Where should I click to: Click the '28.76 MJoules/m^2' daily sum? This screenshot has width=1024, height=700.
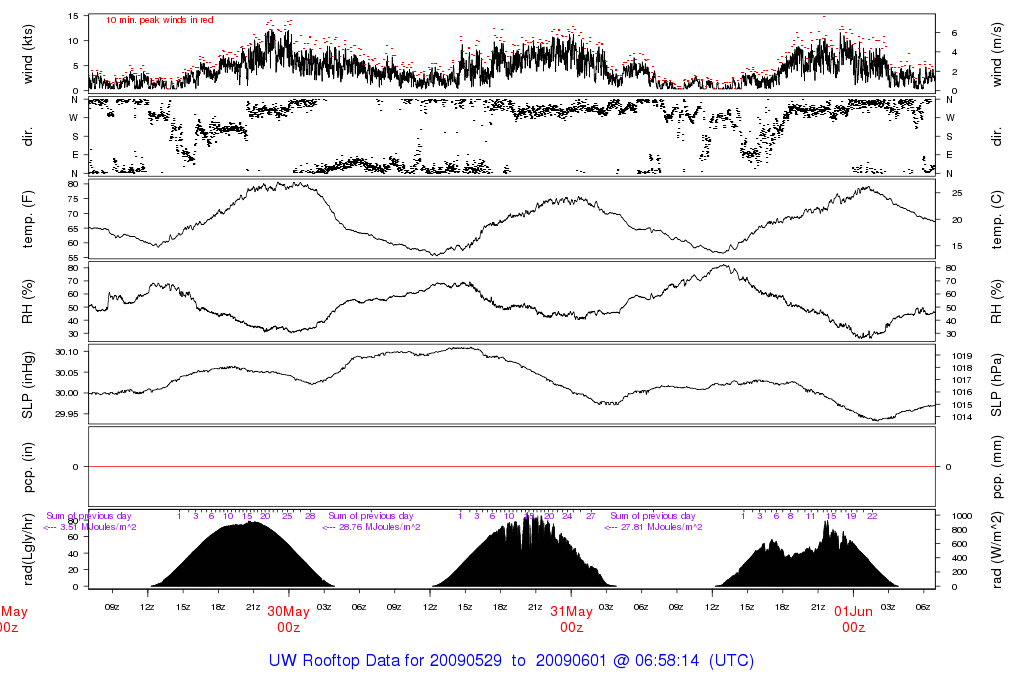381,527
